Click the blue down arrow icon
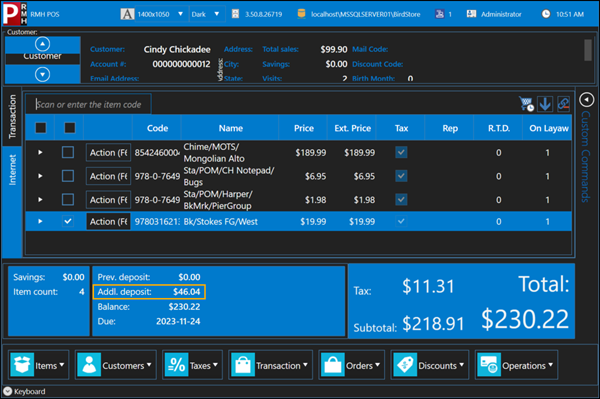600x399 pixels. click(x=545, y=104)
